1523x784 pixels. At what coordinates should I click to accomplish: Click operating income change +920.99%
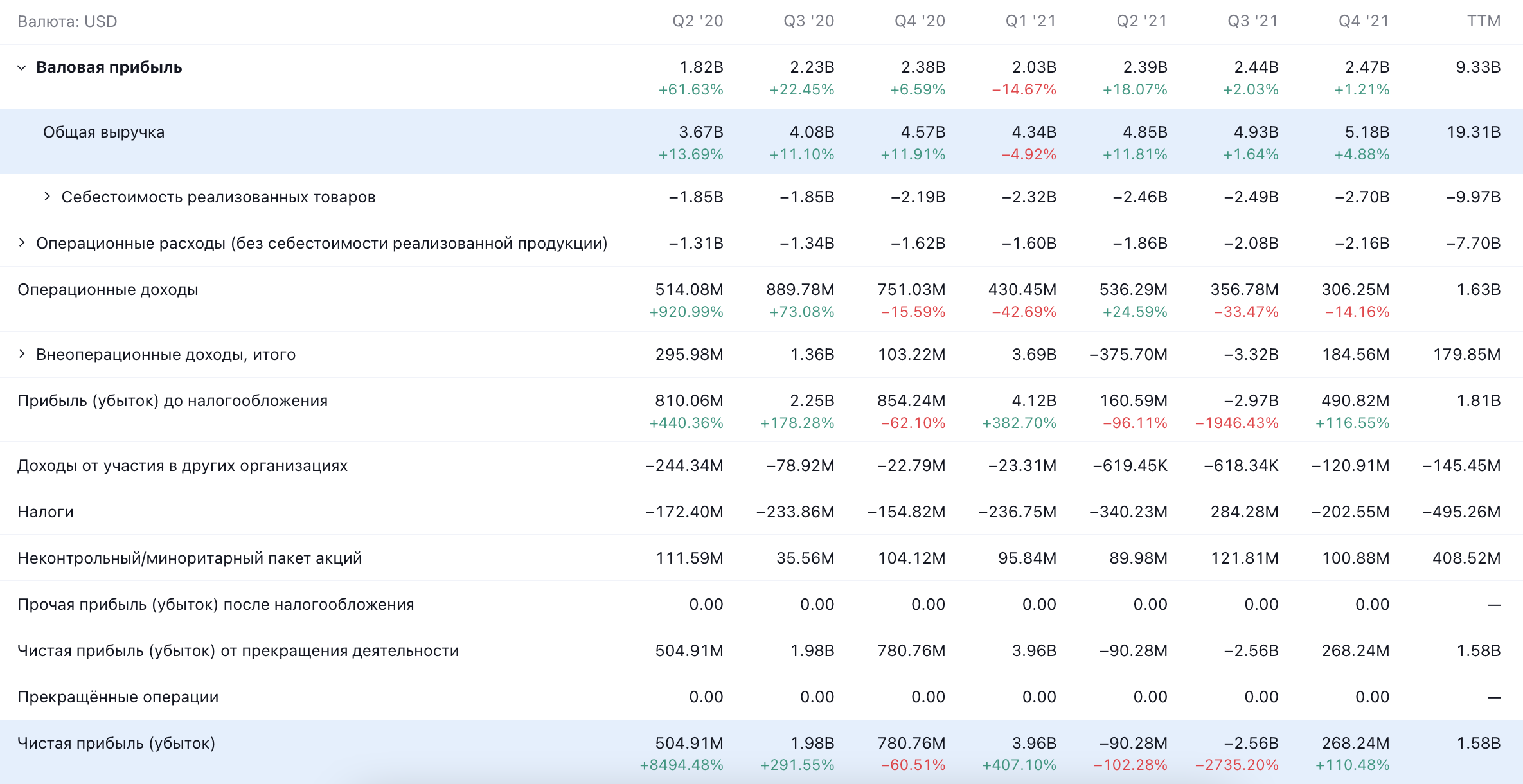[686, 312]
